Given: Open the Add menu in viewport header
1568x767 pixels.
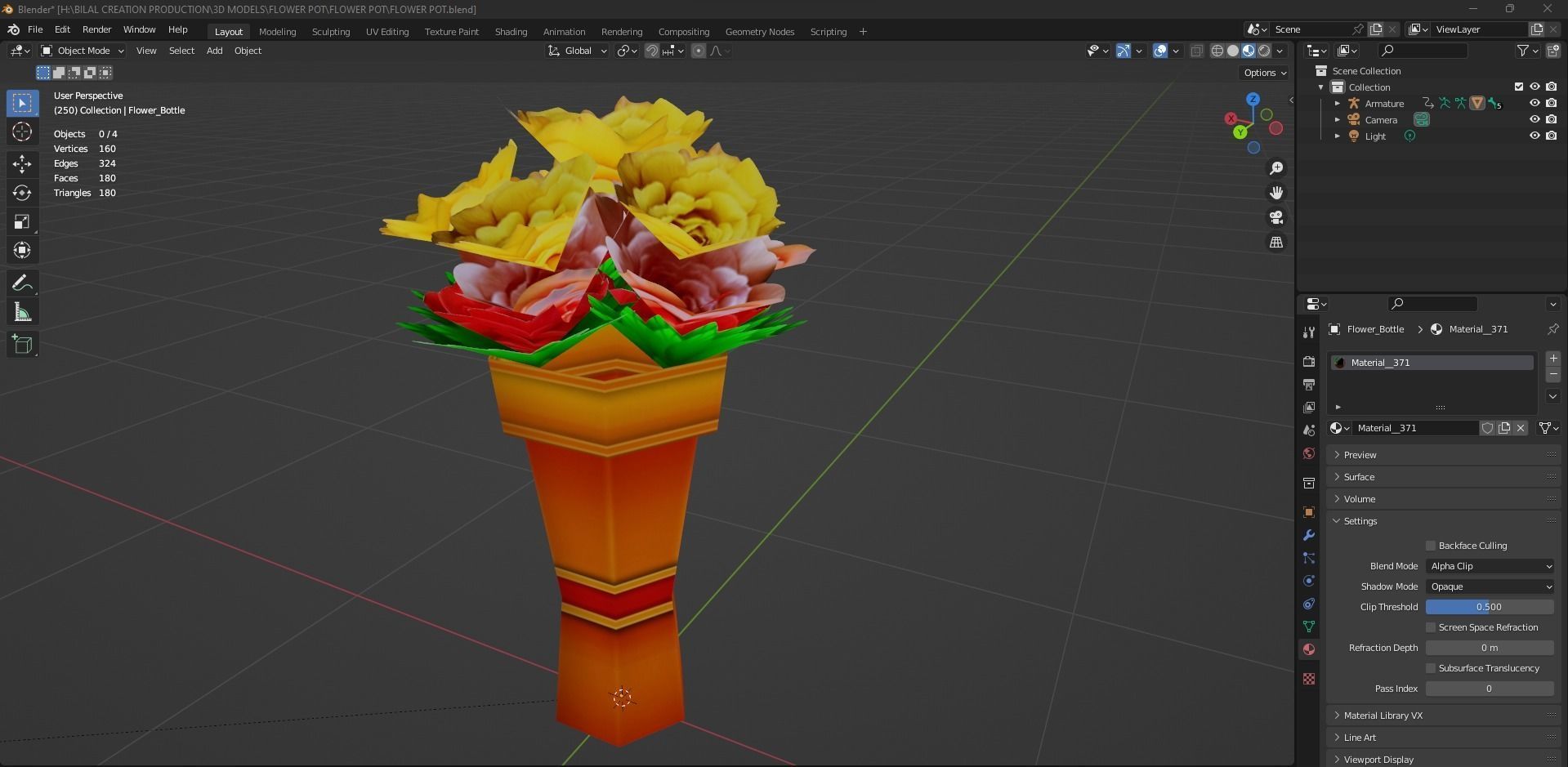Looking at the screenshot, I should (x=214, y=51).
